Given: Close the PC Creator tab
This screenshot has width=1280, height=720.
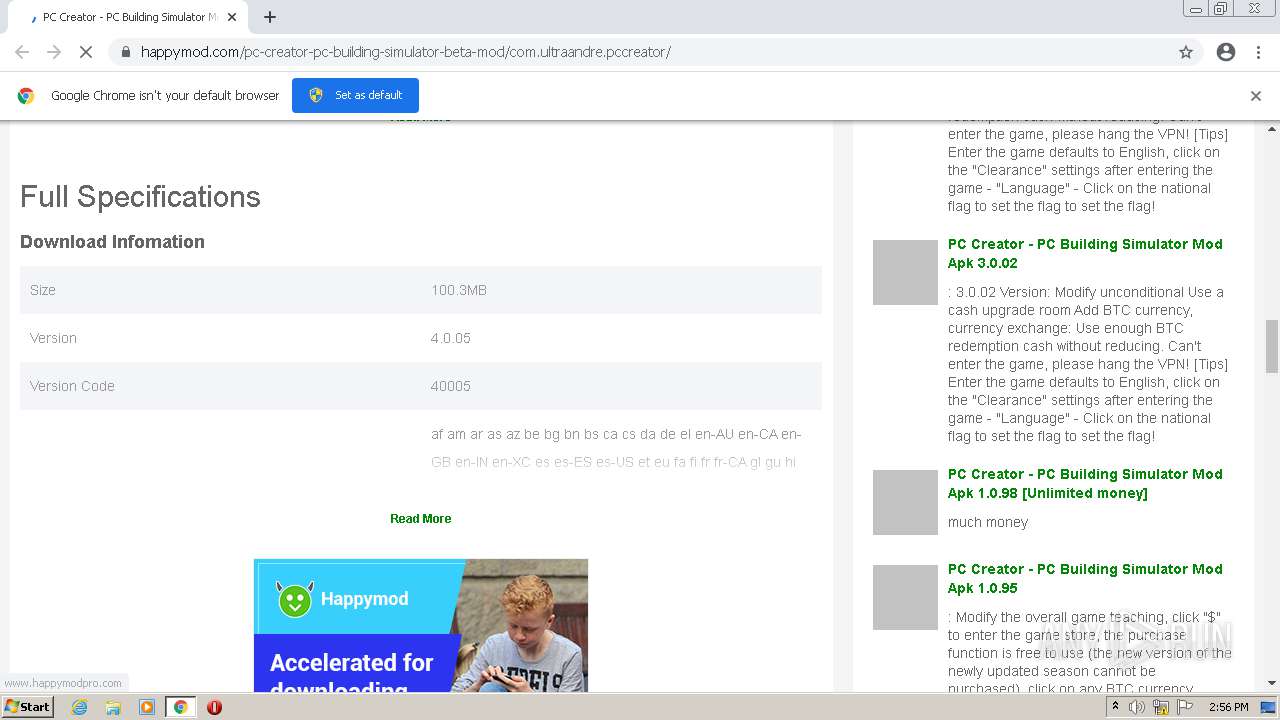Looking at the screenshot, I should [x=232, y=17].
